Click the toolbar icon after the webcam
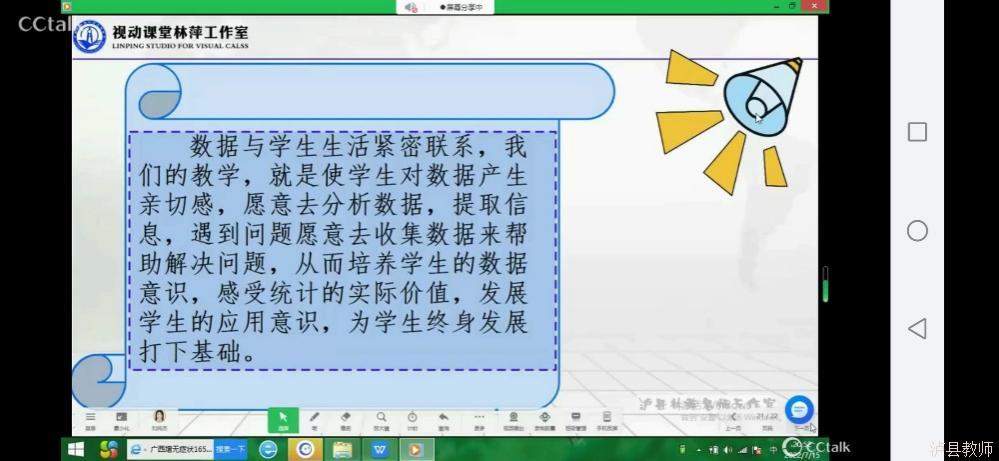Viewport: 999px width, 461px height. tap(545, 420)
